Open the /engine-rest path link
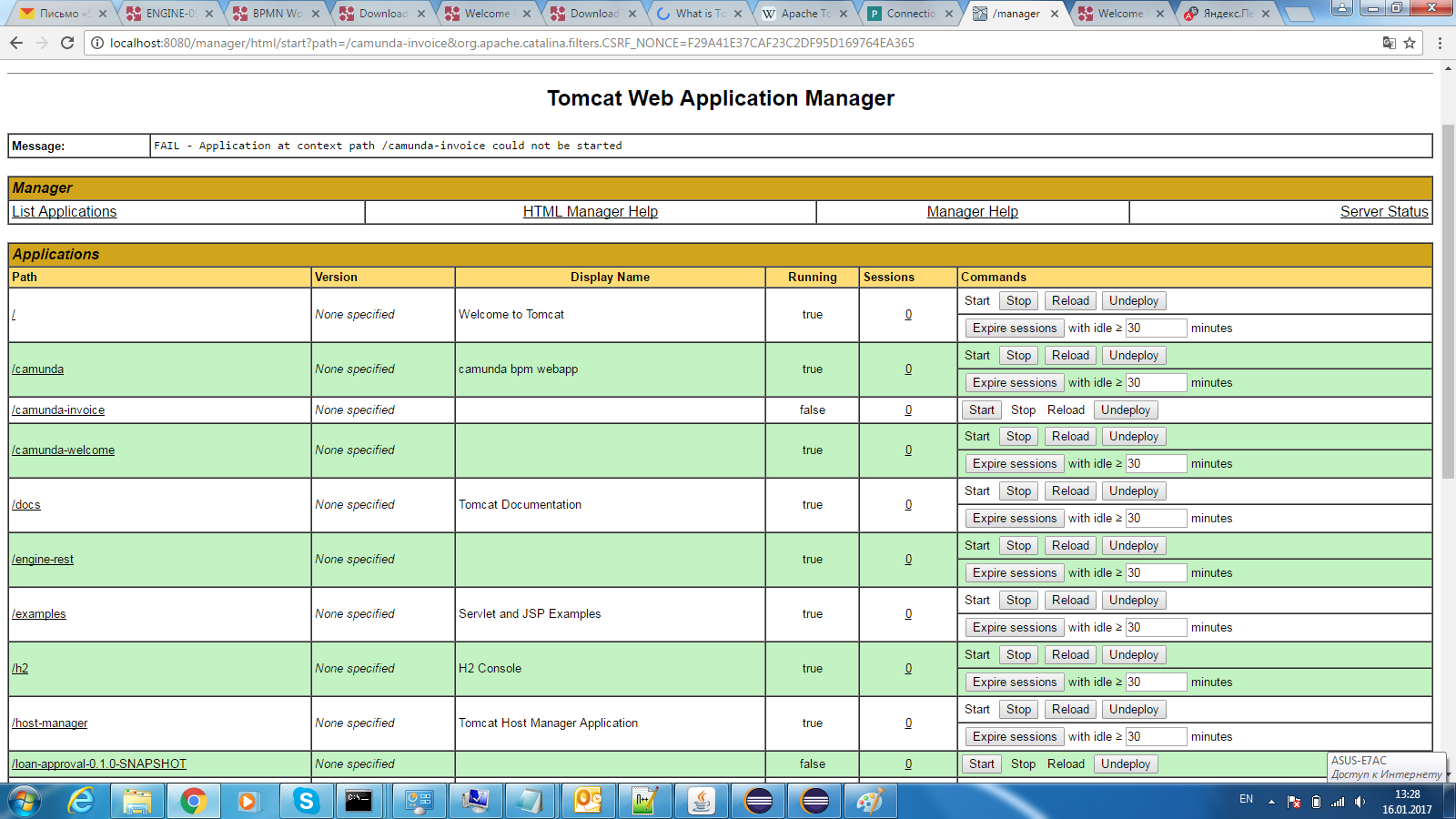 pos(43,560)
